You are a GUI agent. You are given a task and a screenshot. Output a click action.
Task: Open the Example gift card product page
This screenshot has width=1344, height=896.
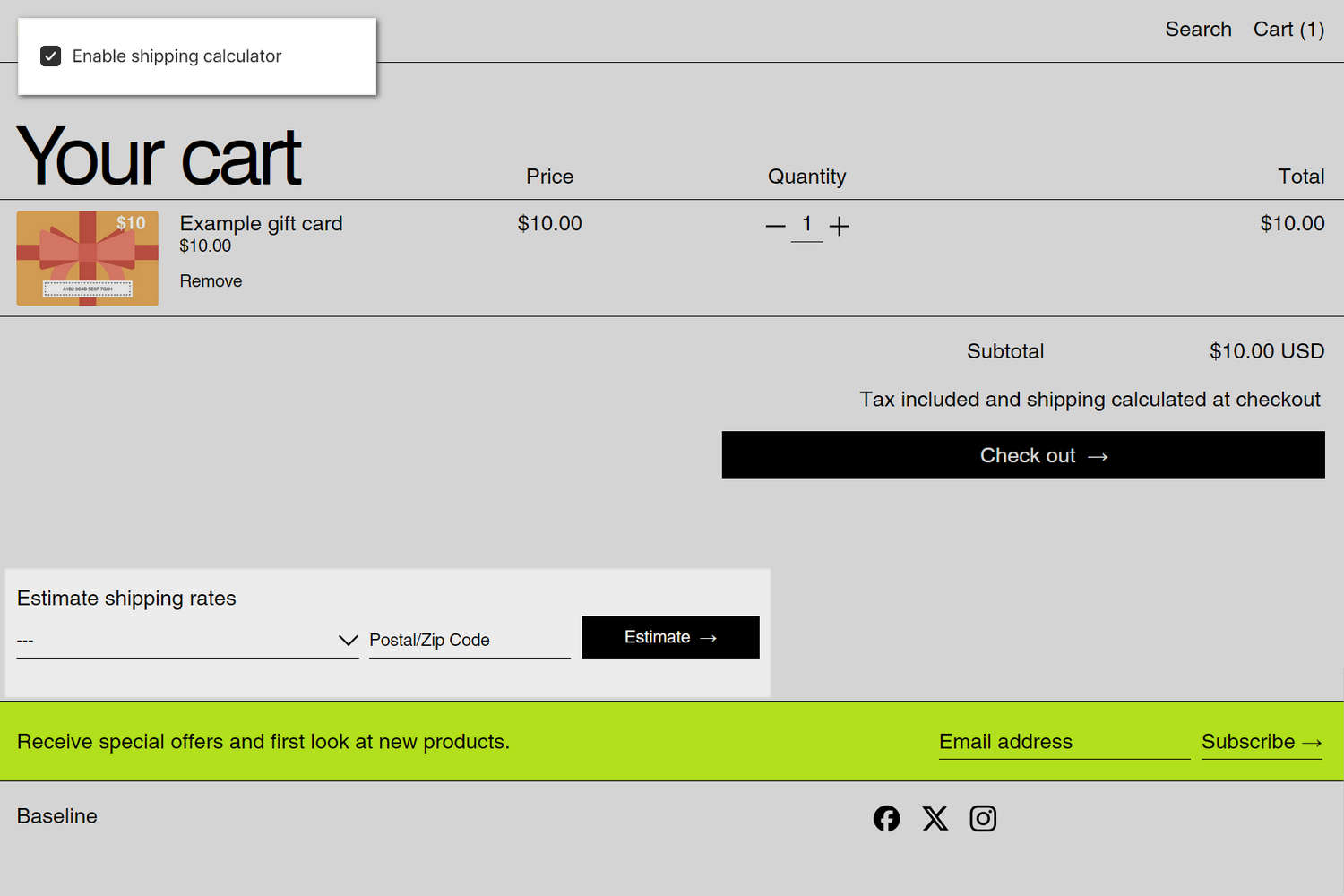(x=261, y=223)
